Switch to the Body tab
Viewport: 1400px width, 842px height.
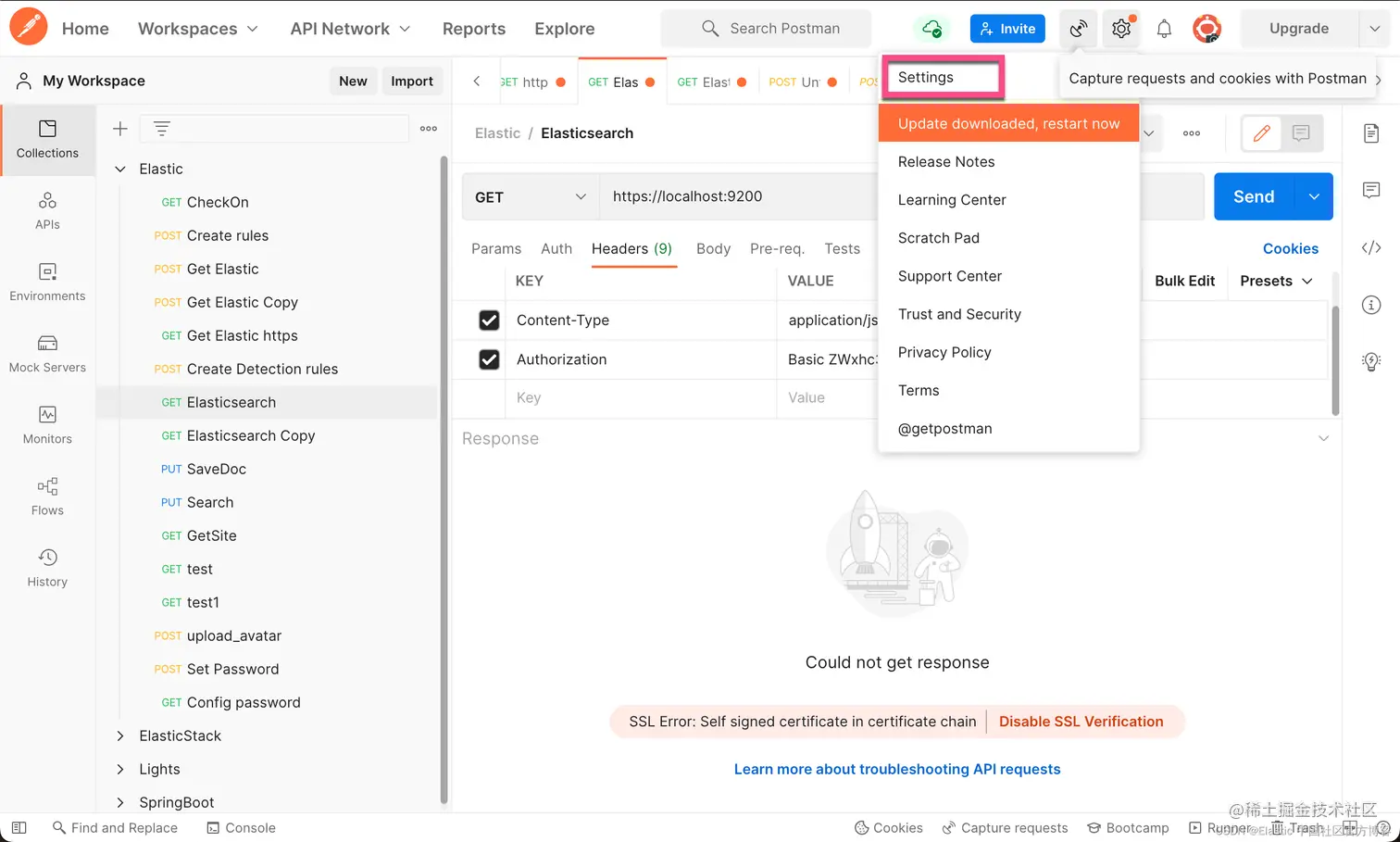coord(713,248)
